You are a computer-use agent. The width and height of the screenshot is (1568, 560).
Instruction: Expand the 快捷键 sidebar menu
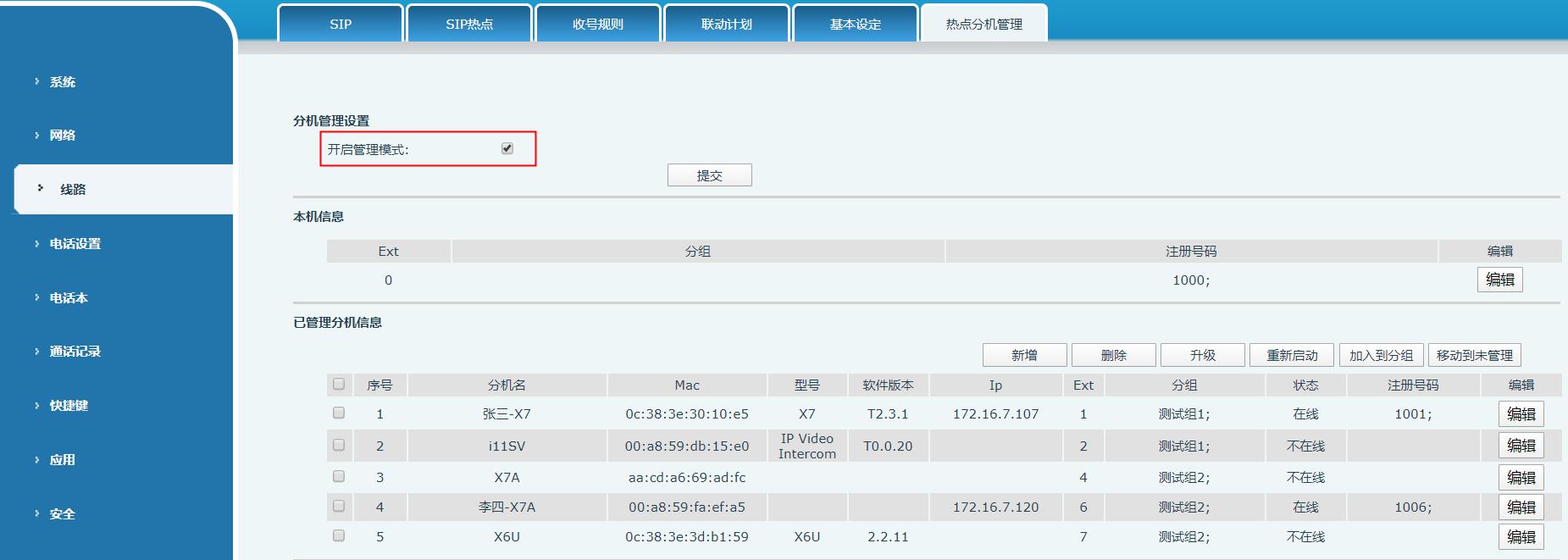68,406
